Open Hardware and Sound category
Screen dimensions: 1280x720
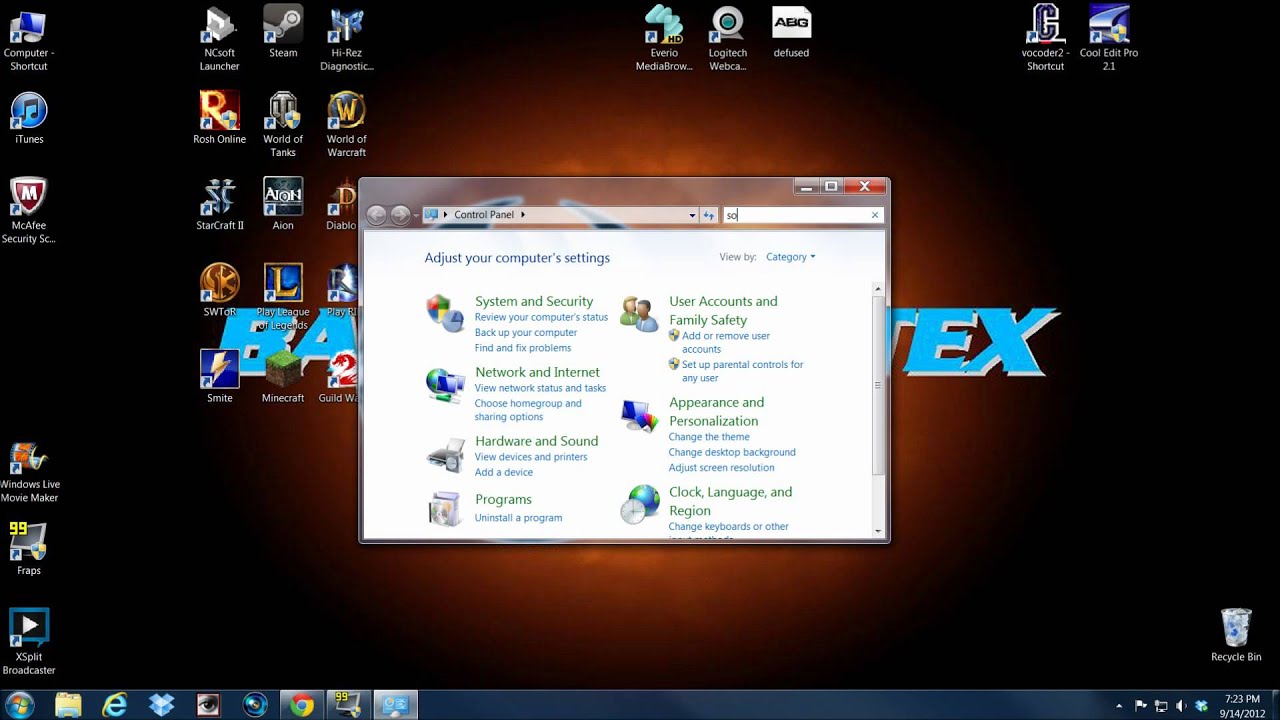536,441
